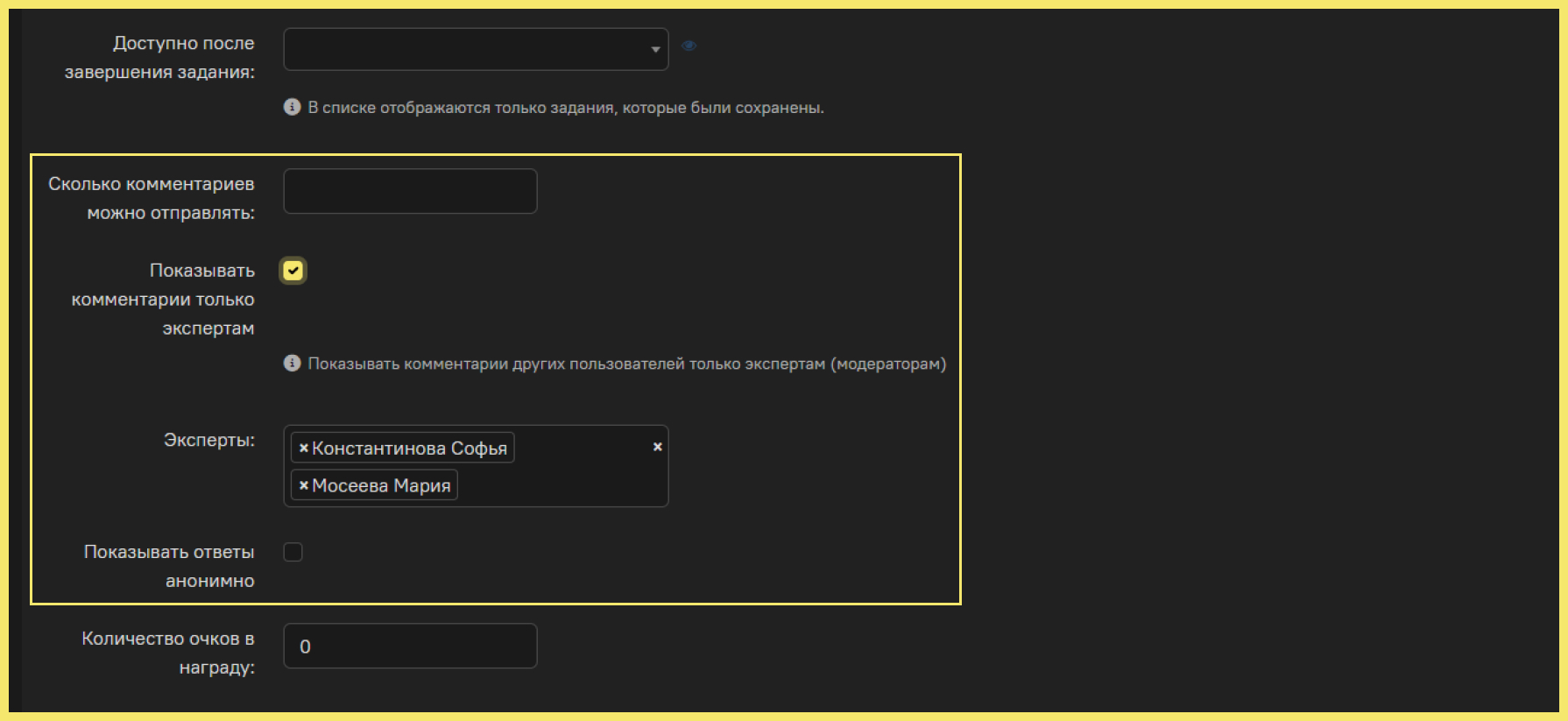Image resolution: width=1568 pixels, height=721 pixels.
Task: Enable 'Показывать ответы анонимно' checkbox
Action: 293,552
